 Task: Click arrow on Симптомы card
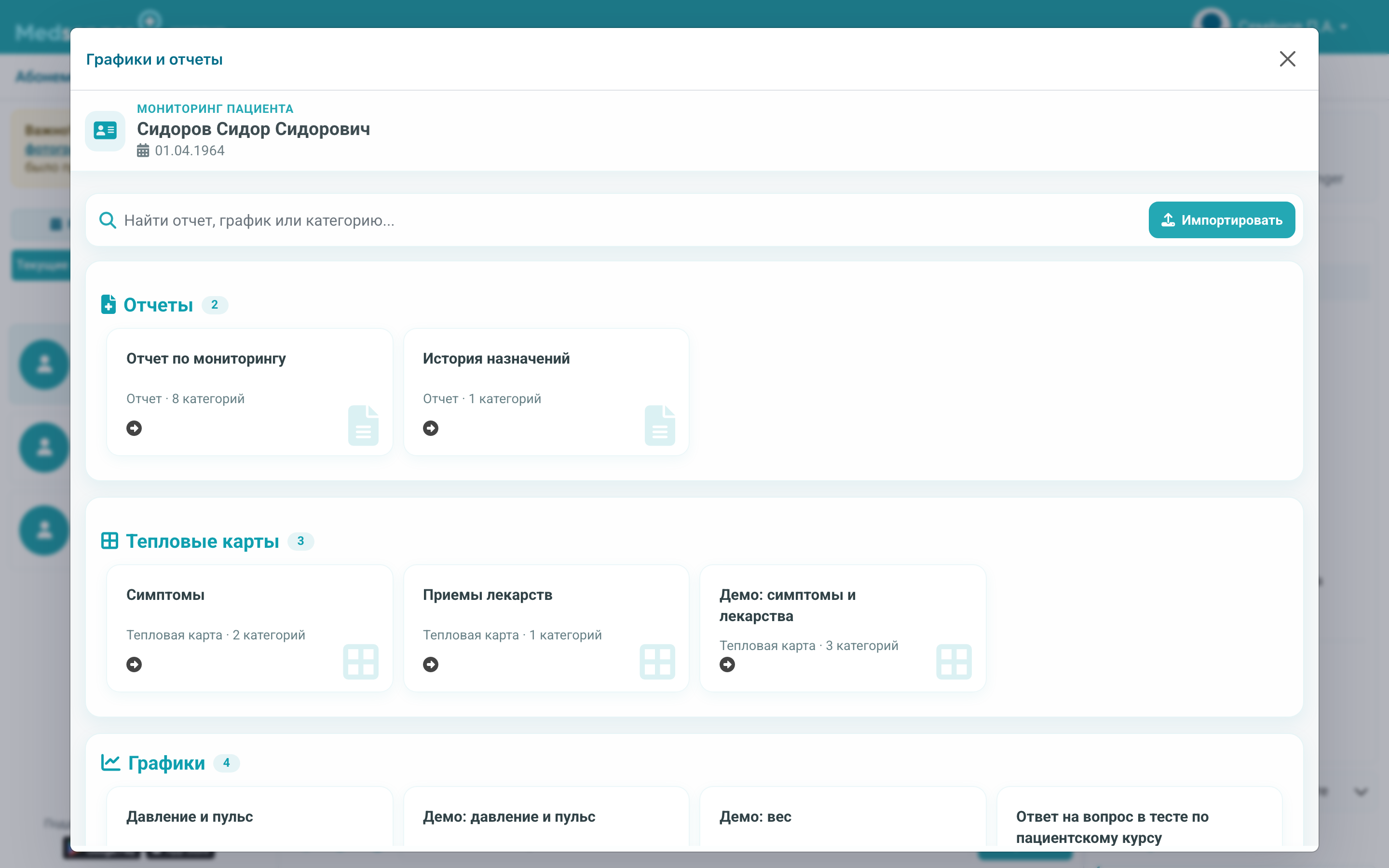(134, 664)
